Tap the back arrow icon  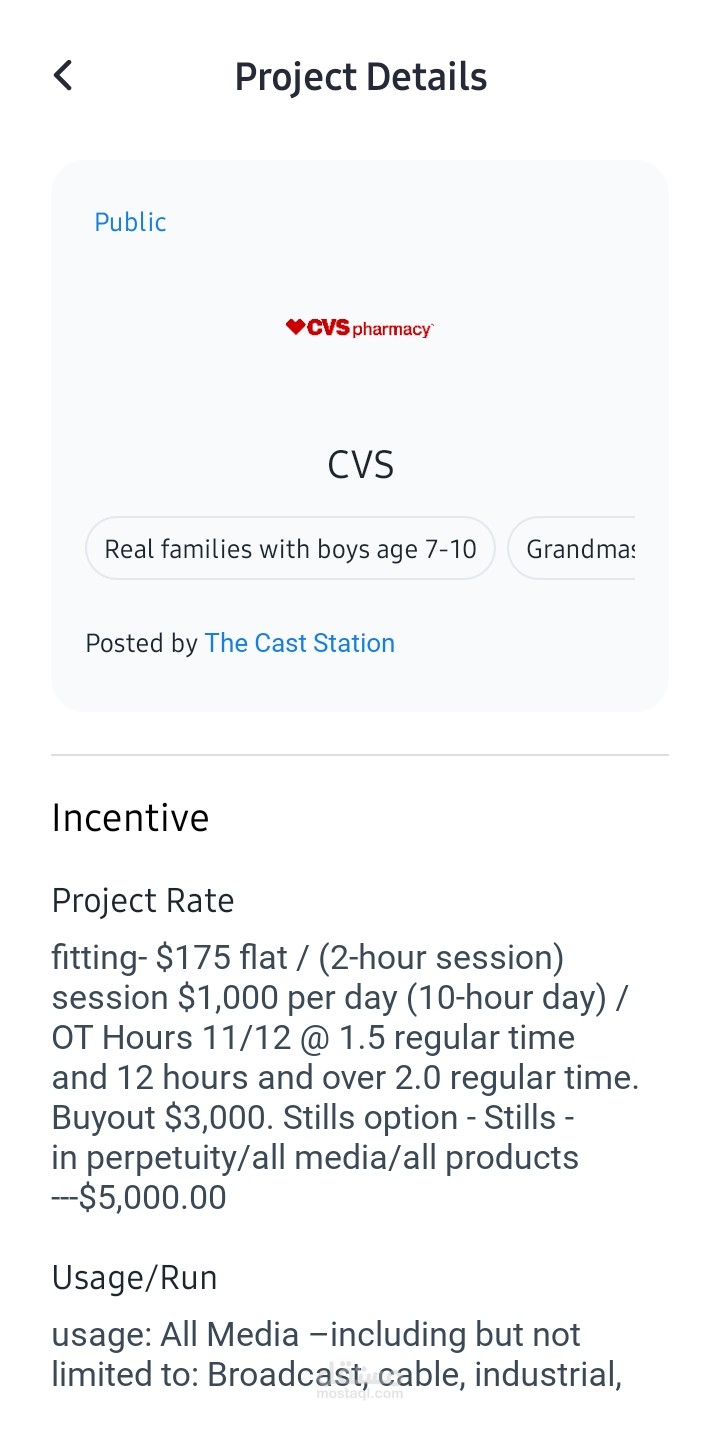(63, 76)
